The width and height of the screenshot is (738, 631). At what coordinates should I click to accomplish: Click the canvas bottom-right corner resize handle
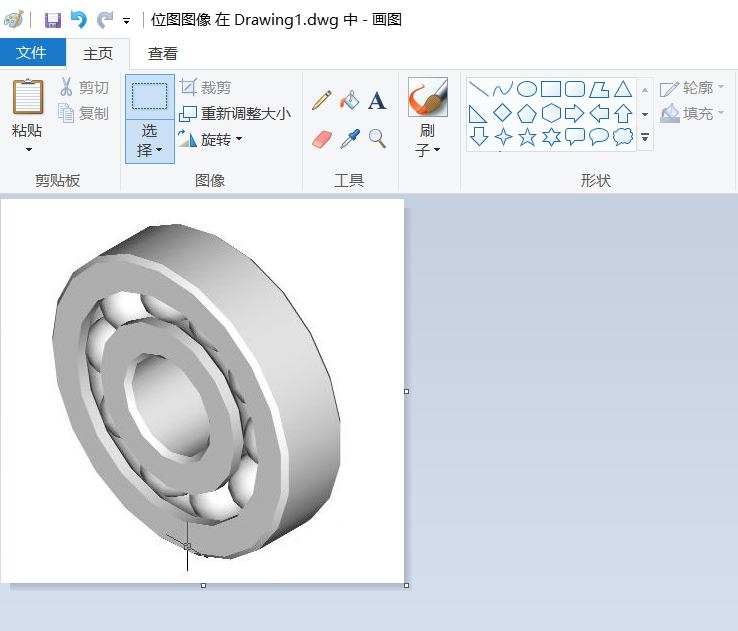[x=406, y=585]
